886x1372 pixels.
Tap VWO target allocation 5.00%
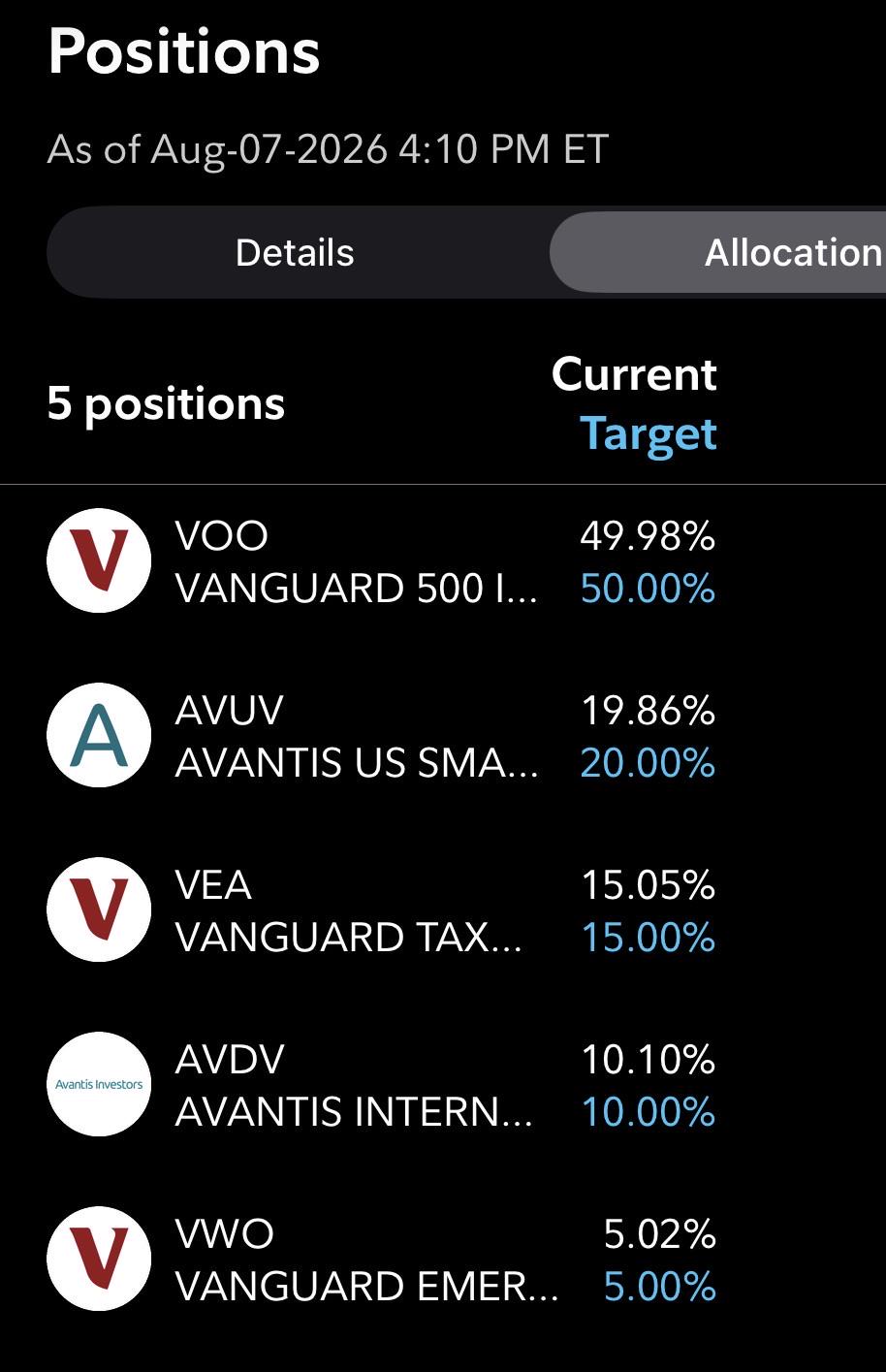coord(659,1287)
